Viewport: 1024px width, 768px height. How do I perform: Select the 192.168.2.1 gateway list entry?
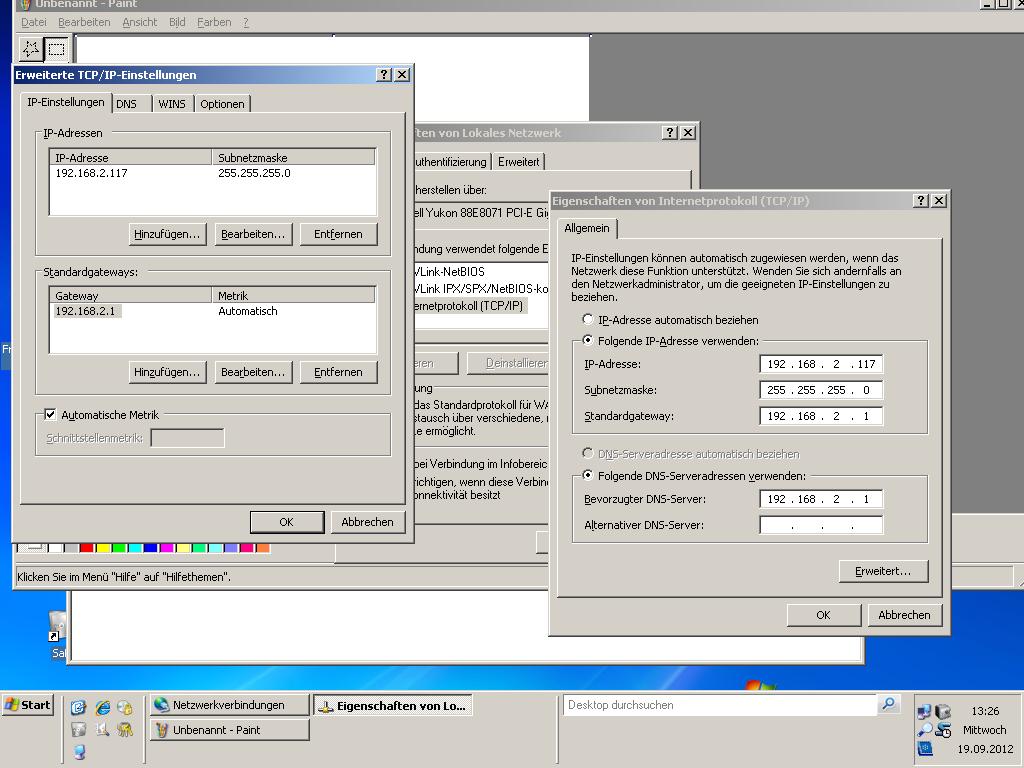click(x=86, y=312)
